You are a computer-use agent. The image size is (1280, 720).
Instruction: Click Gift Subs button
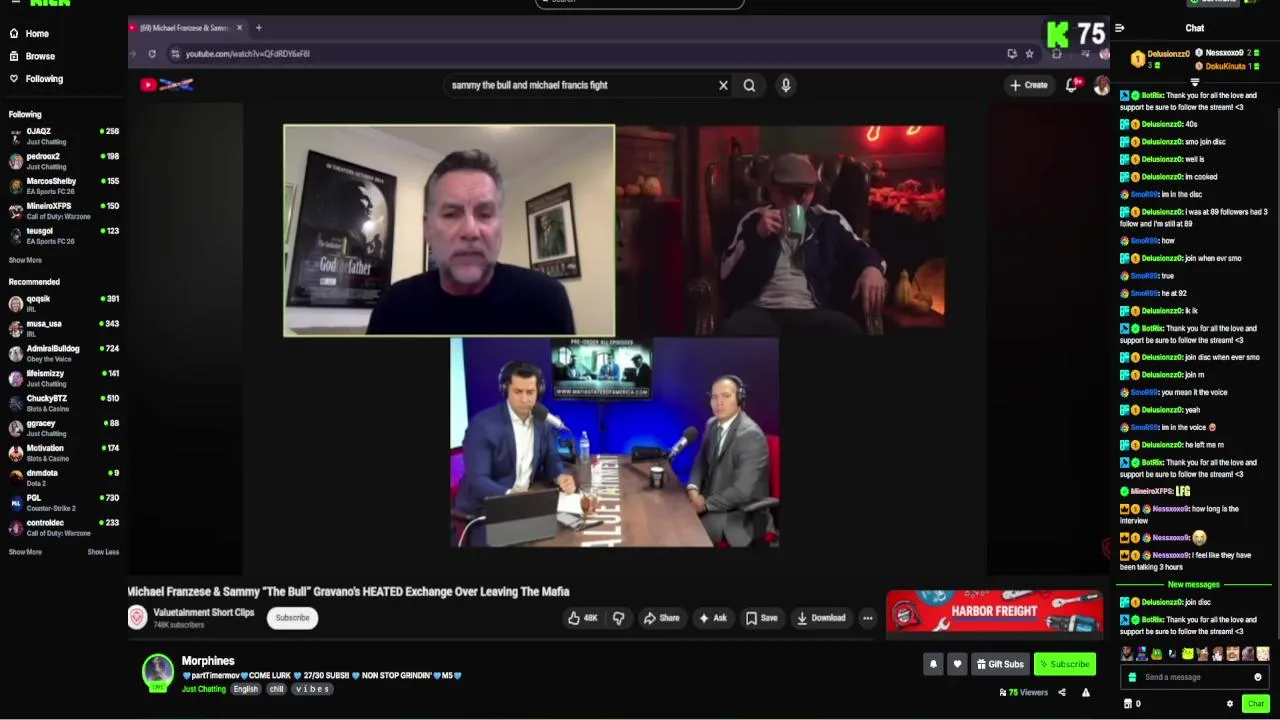(x=1000, y=664)
